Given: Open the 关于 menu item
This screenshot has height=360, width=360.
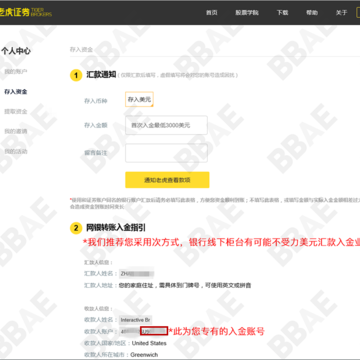Looking at the screenshot, I should (341, 13).
